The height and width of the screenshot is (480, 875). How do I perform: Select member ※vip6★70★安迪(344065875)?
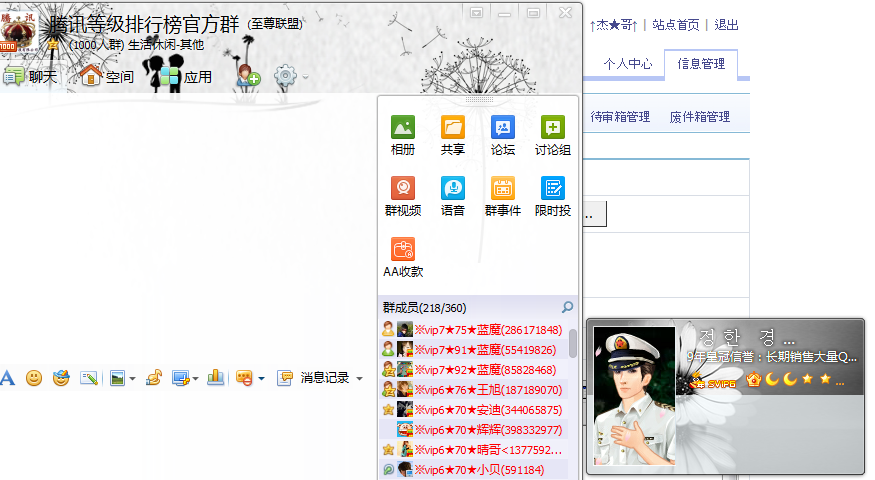tap(473, 410)
